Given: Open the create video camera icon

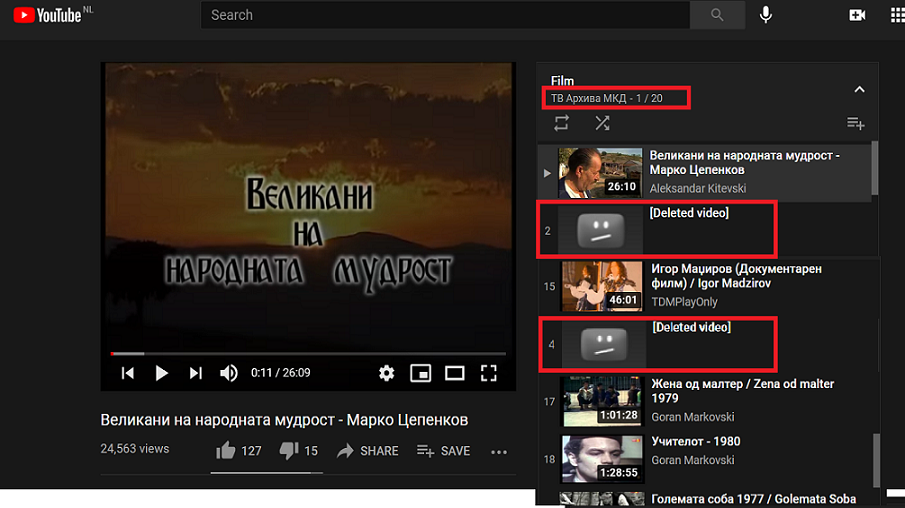Looking at the screenshot, I should [857, 15].
